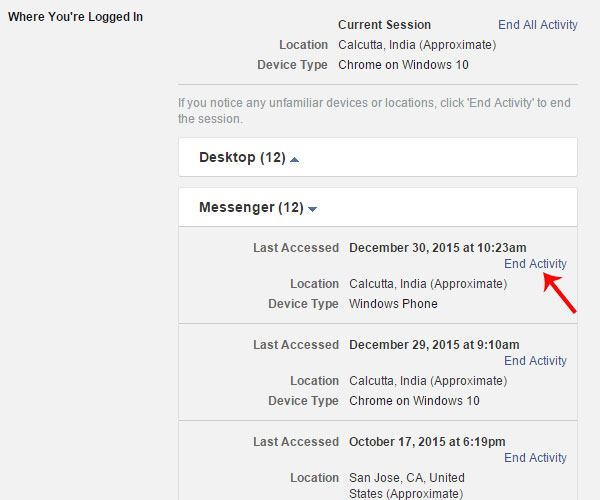Click the October 17, 2015 at 6:19pm timestamp
The width and height of the screenshot is (600, 500).
click(427, 442)
